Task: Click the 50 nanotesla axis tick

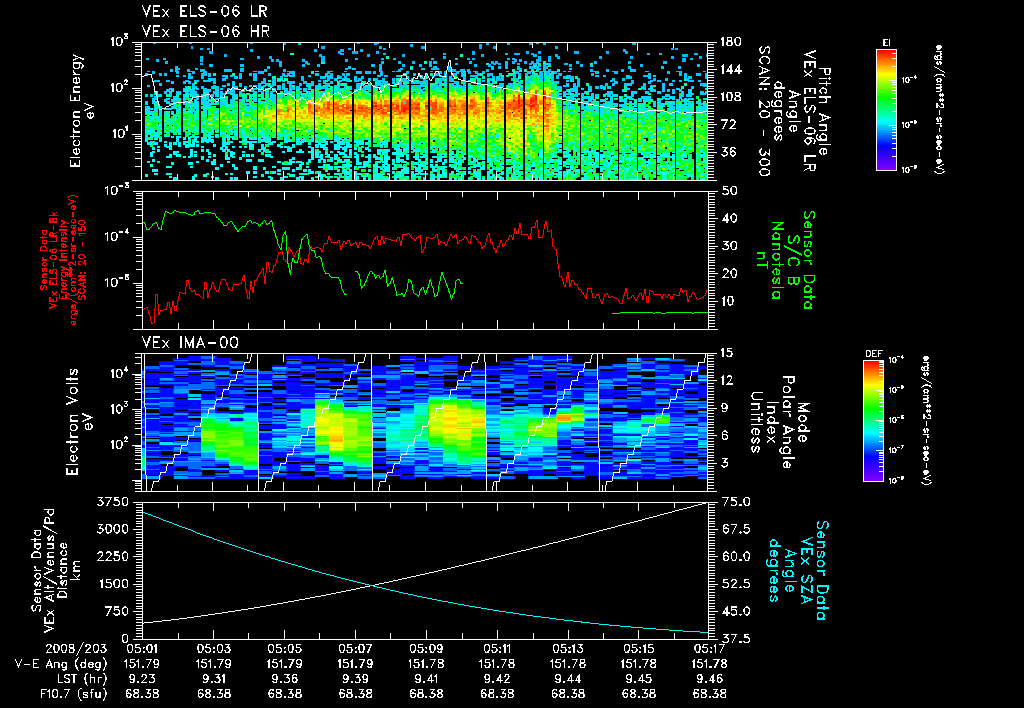Action: coord(728,191)
